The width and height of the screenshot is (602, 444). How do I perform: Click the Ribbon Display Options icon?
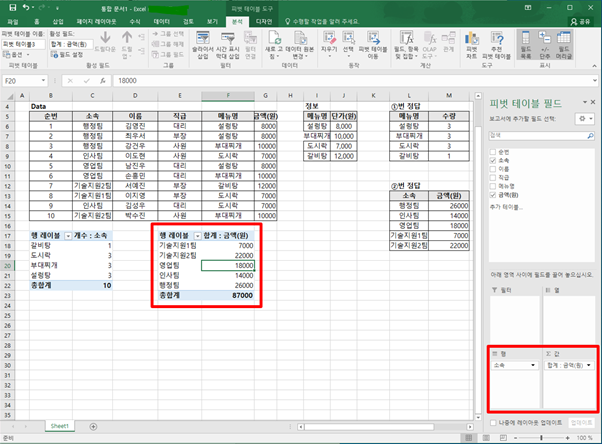coord(528,7)
